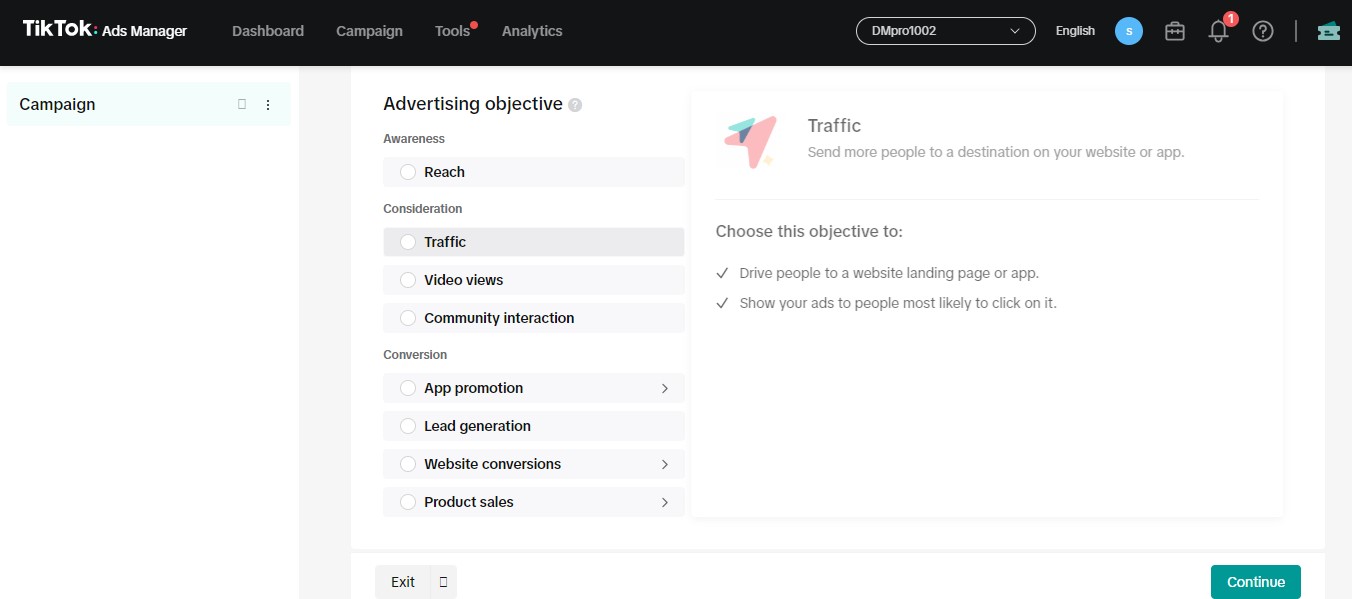Expand Website conversions options
This screenshot has width=1352, height=599.
click(x=665, y=464)
